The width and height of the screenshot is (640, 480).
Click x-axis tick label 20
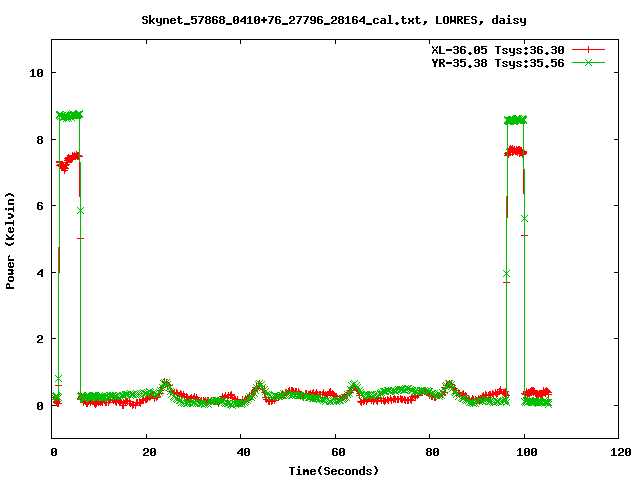click(149, 452)
